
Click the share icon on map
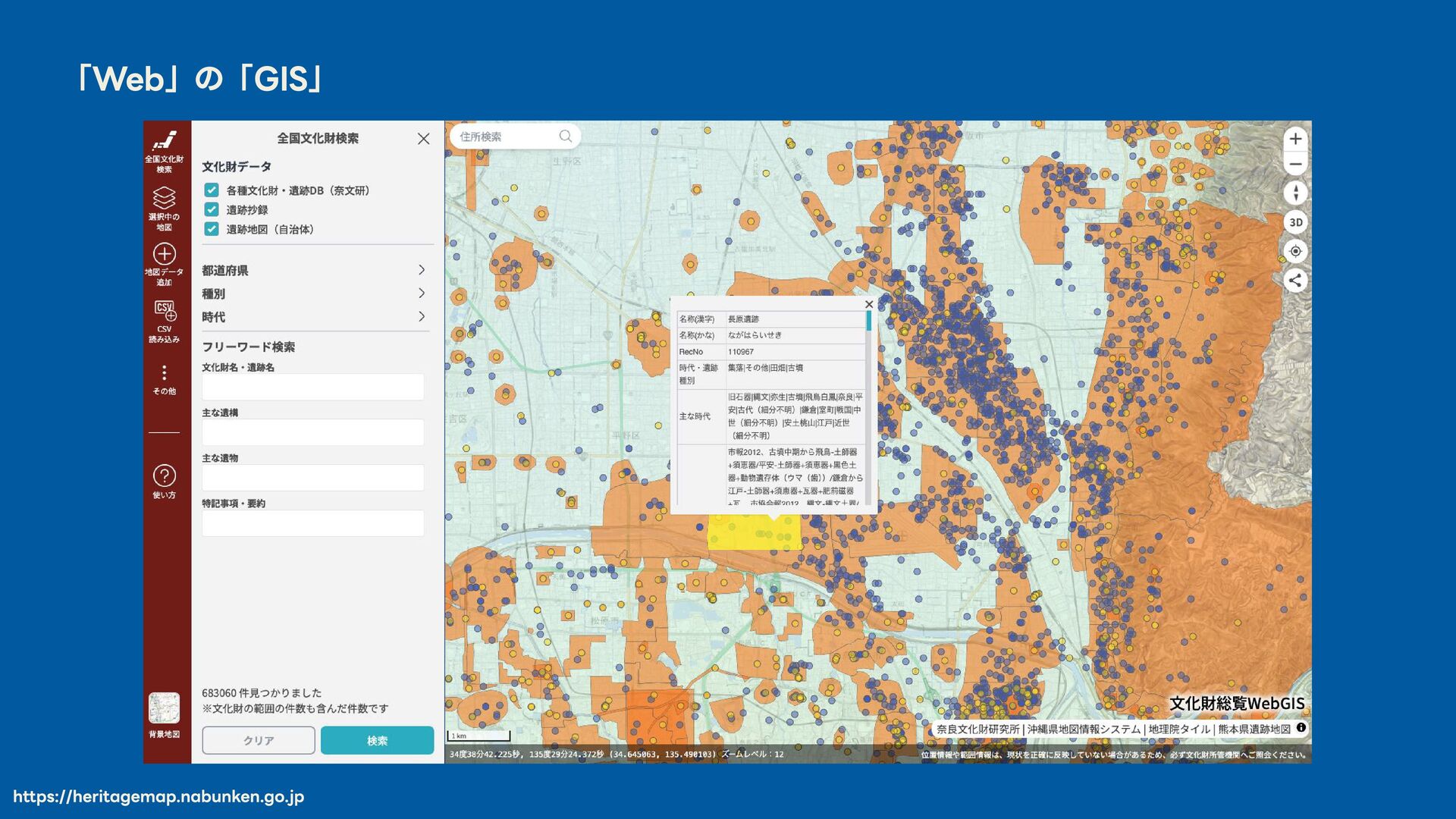point(1295,281)
